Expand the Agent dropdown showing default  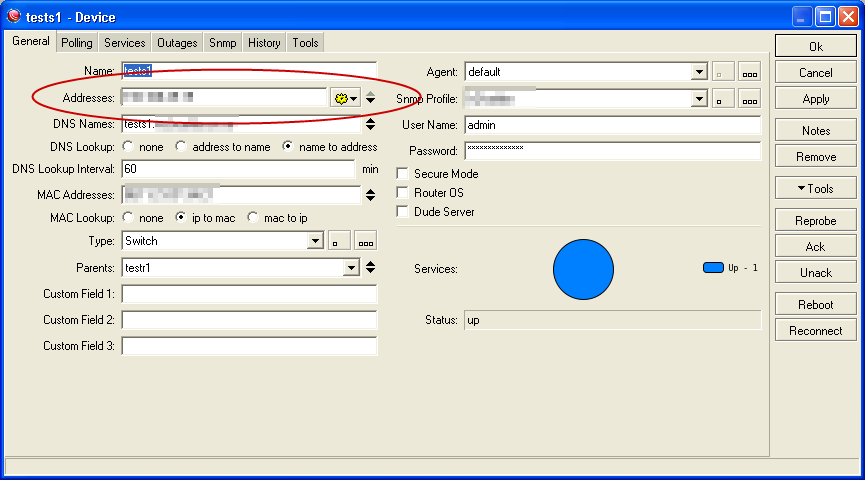699,72
